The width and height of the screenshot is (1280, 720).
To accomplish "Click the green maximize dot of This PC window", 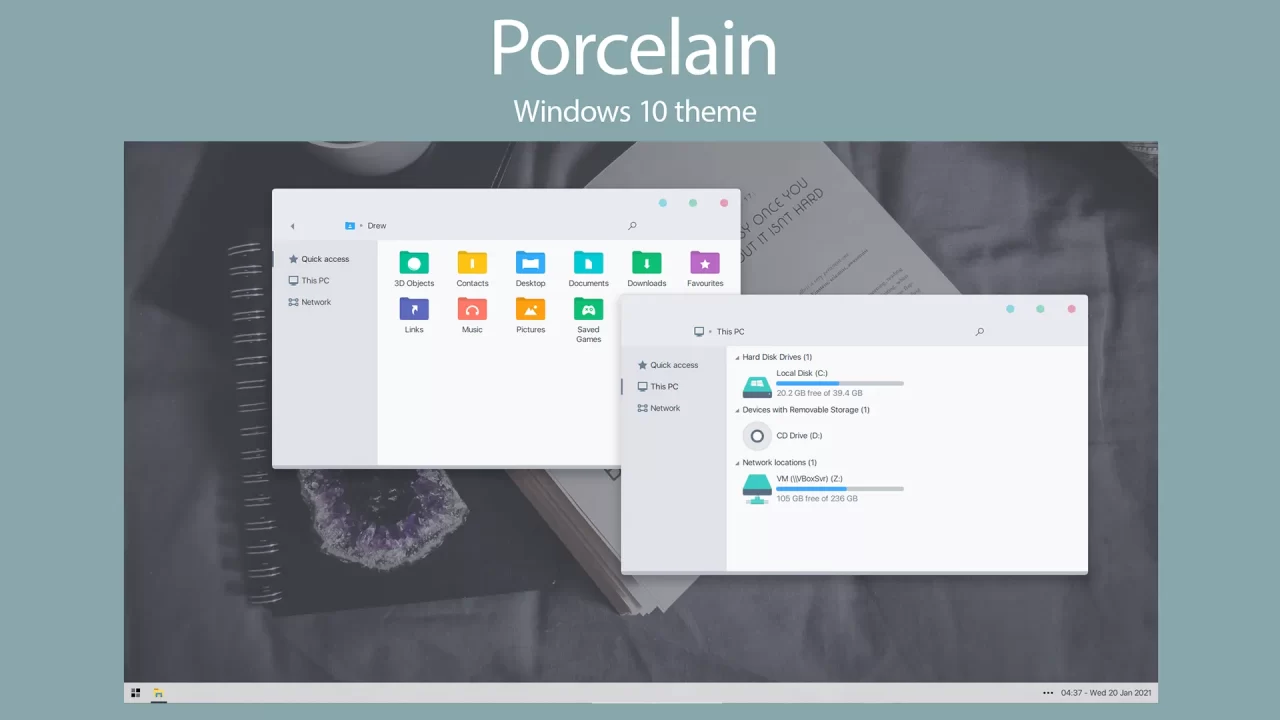I will (1040, 309).
